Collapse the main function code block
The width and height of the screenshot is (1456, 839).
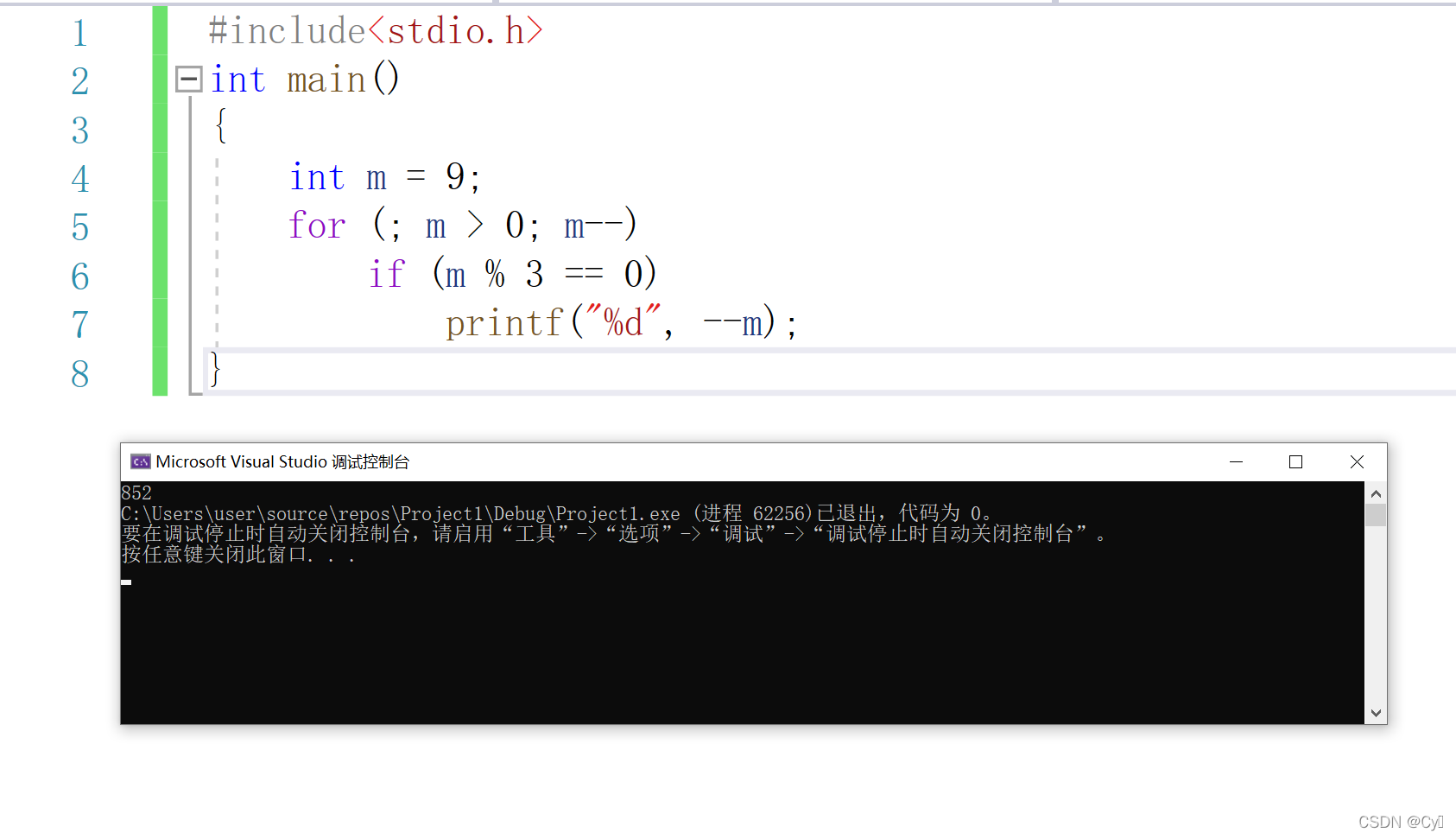(188, 79)
